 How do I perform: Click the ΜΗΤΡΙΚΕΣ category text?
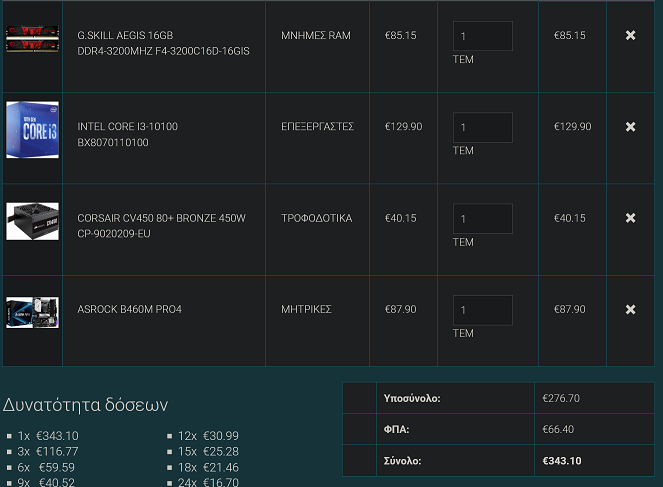(306, 309)
